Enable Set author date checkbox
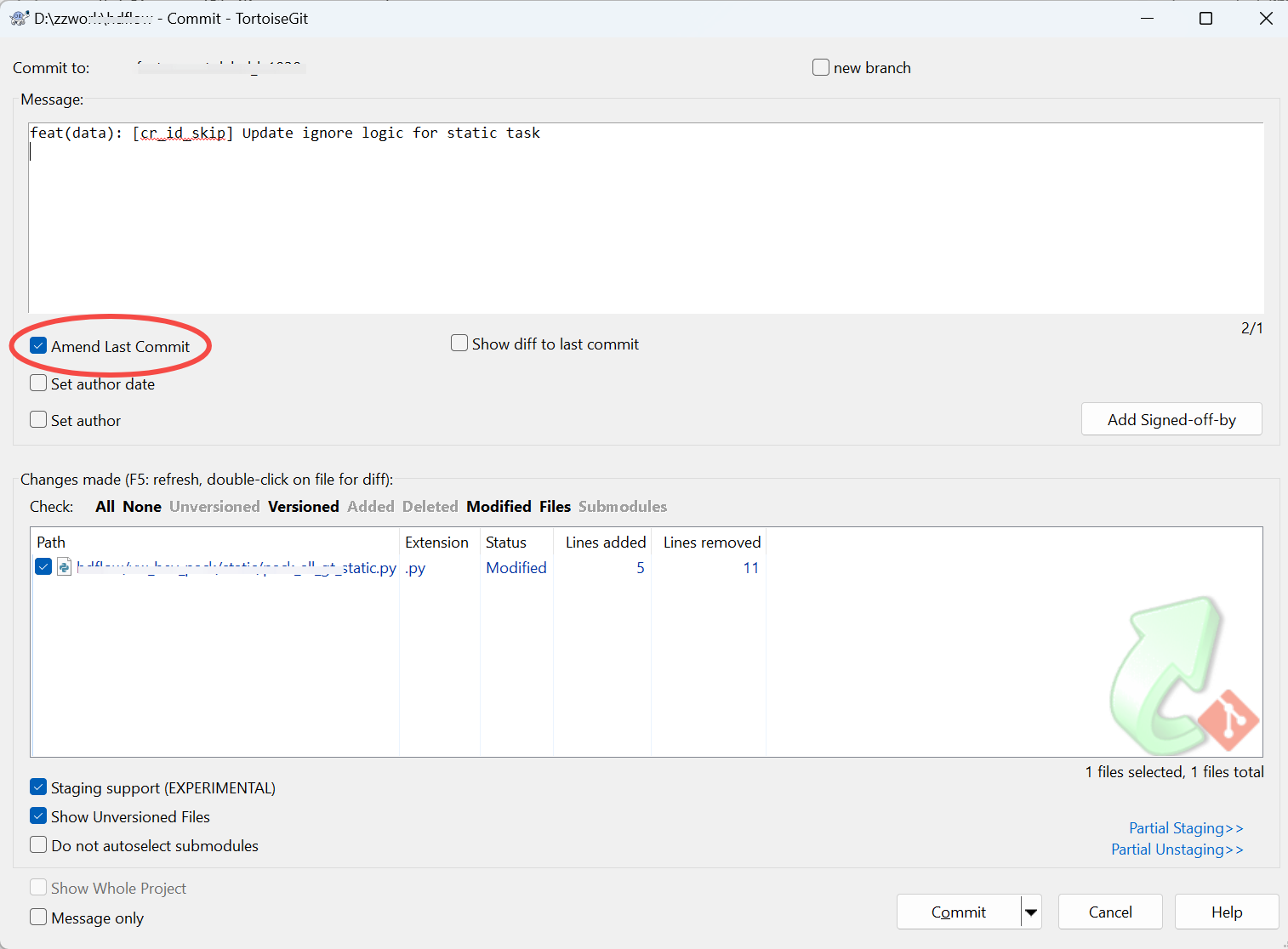 point(38,383)
